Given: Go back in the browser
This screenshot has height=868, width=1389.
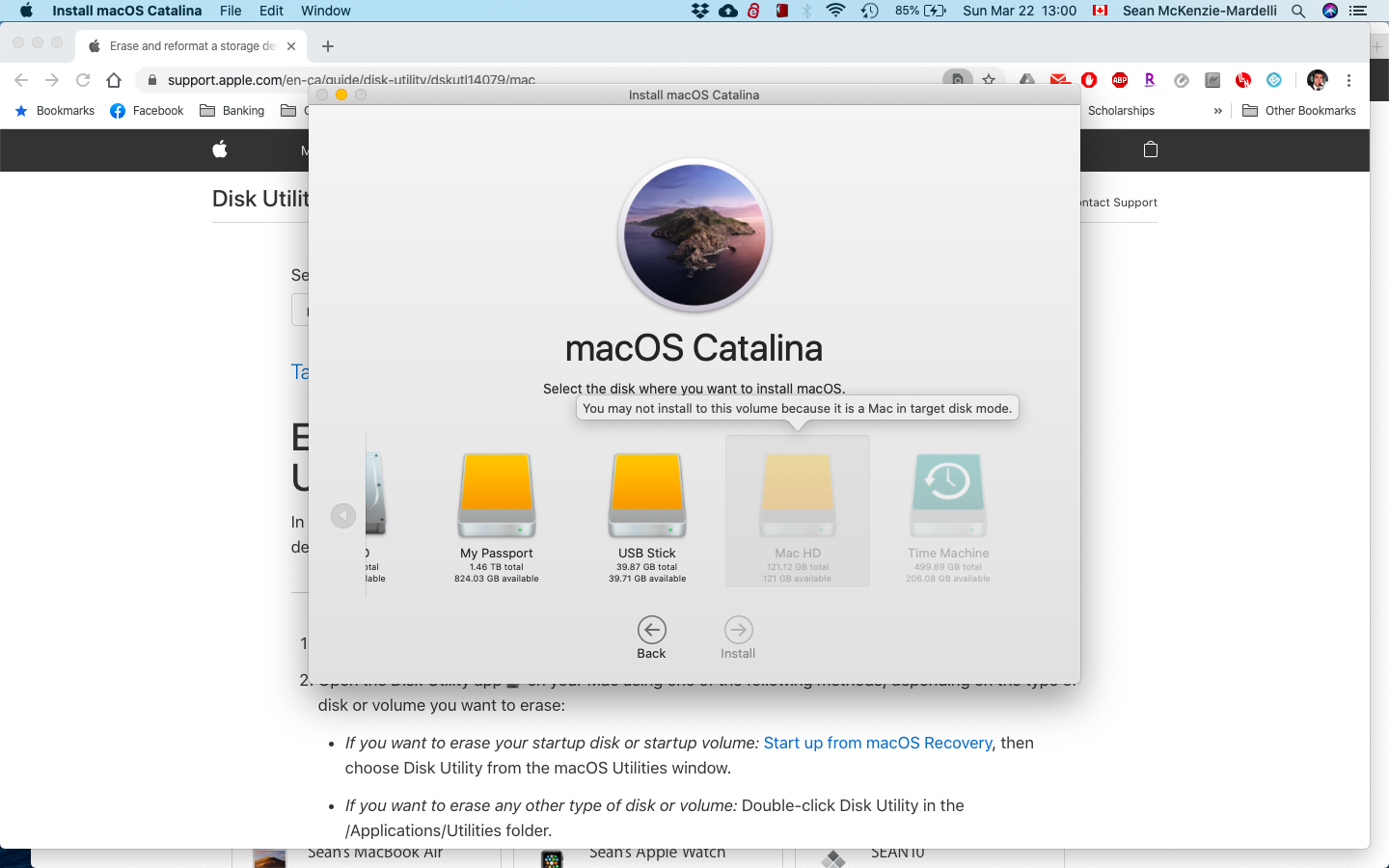Looking at the screenshot, I should coord(21,80).
